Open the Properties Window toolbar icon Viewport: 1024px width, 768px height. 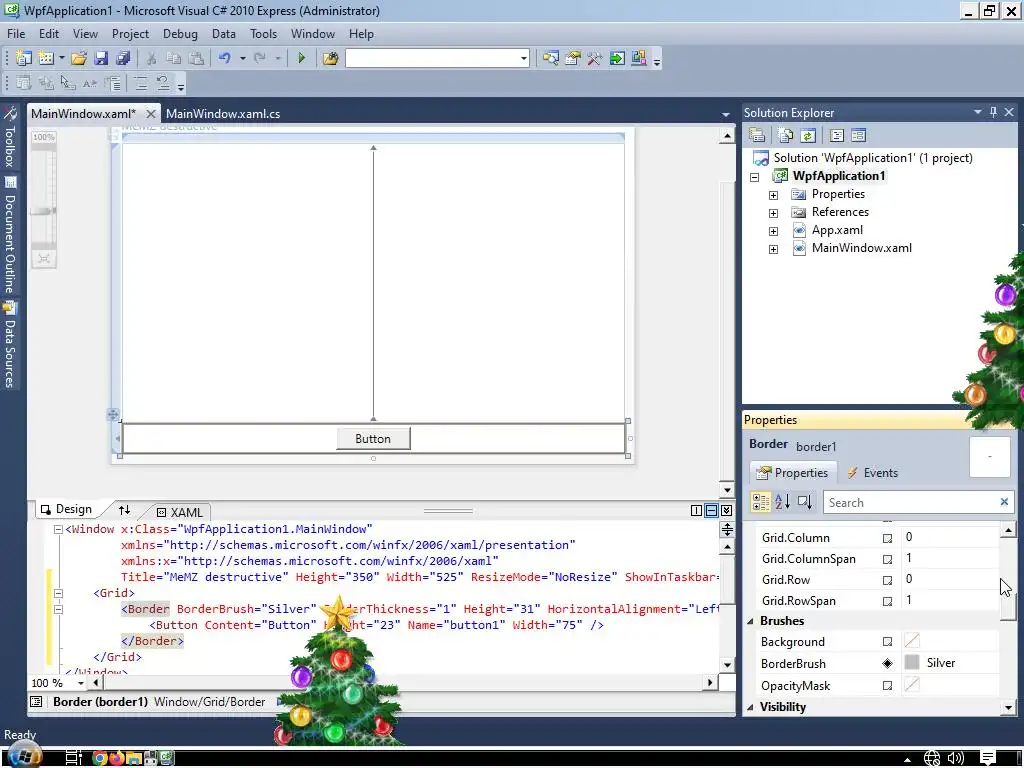[x=573, y=58]
